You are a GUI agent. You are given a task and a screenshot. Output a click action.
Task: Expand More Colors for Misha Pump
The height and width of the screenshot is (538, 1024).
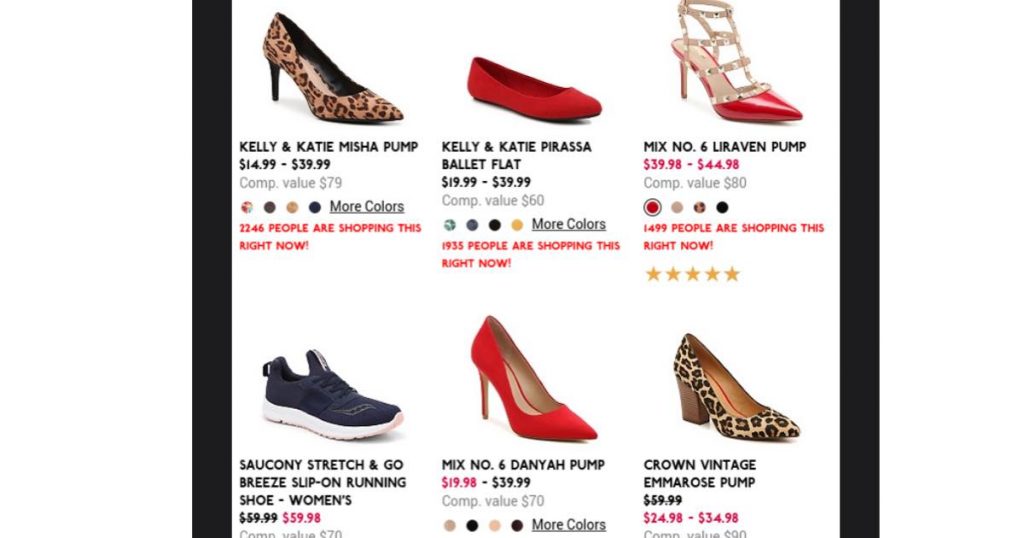click(367, 206)
